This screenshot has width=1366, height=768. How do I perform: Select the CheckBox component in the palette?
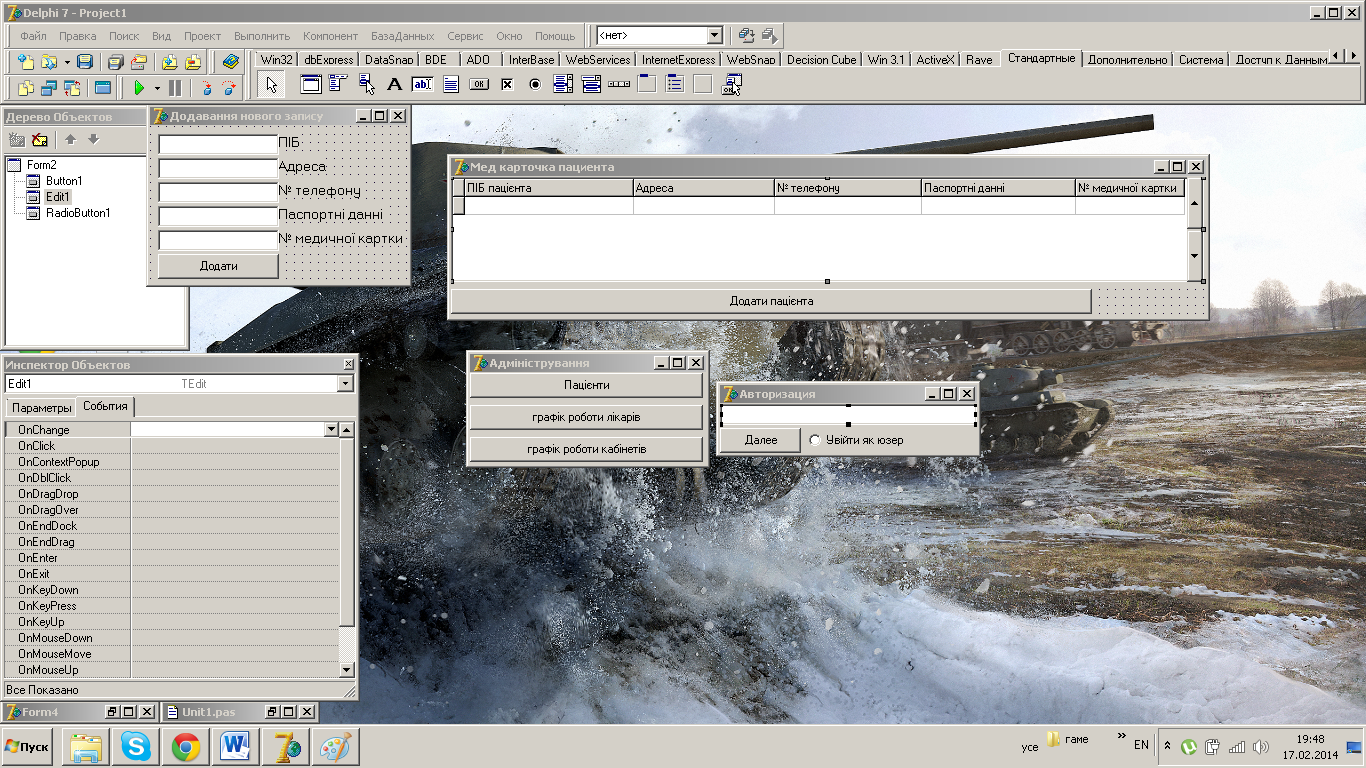click(507, 85)
